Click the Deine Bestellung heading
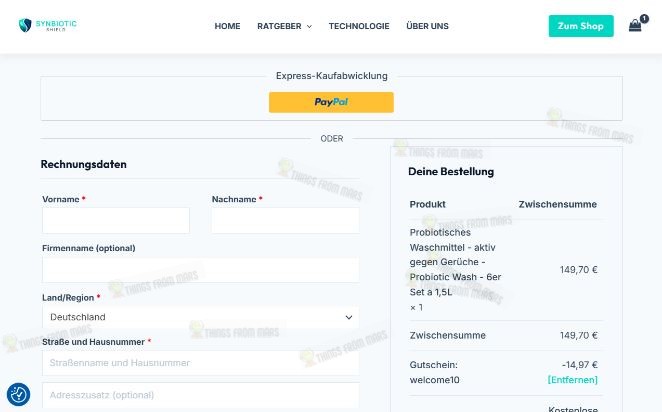 (451, 171)
